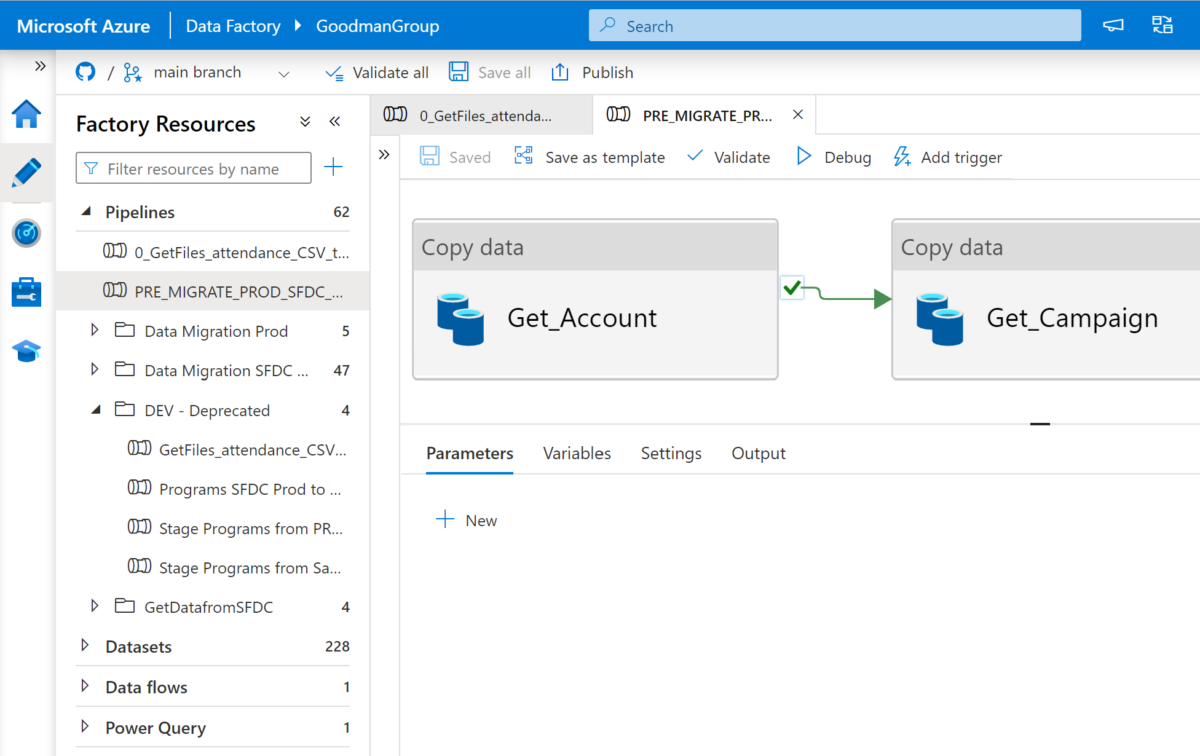
Task: Click New to add a pipeline parameter
Action: 466,519
